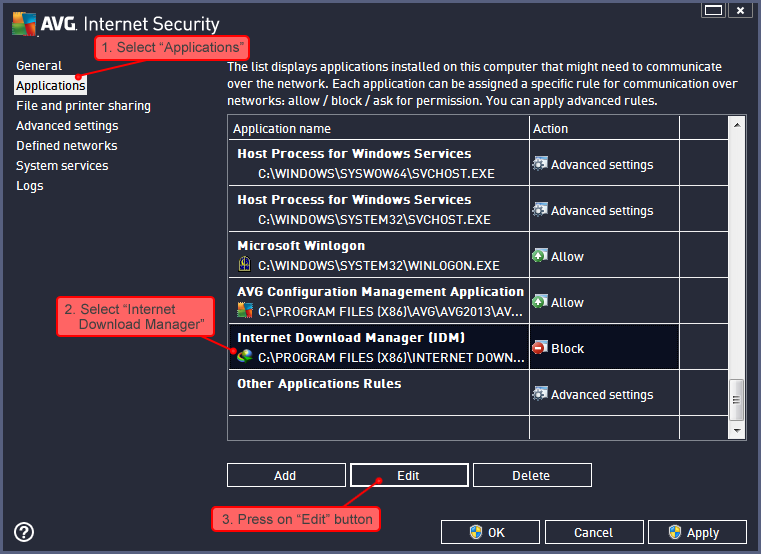Click the green Allow icon for Winlogon
This screenshot has width=761, height=554.
point(540,255)
